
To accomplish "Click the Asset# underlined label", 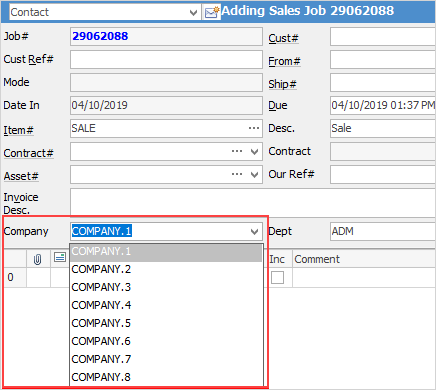I will 21,176.
